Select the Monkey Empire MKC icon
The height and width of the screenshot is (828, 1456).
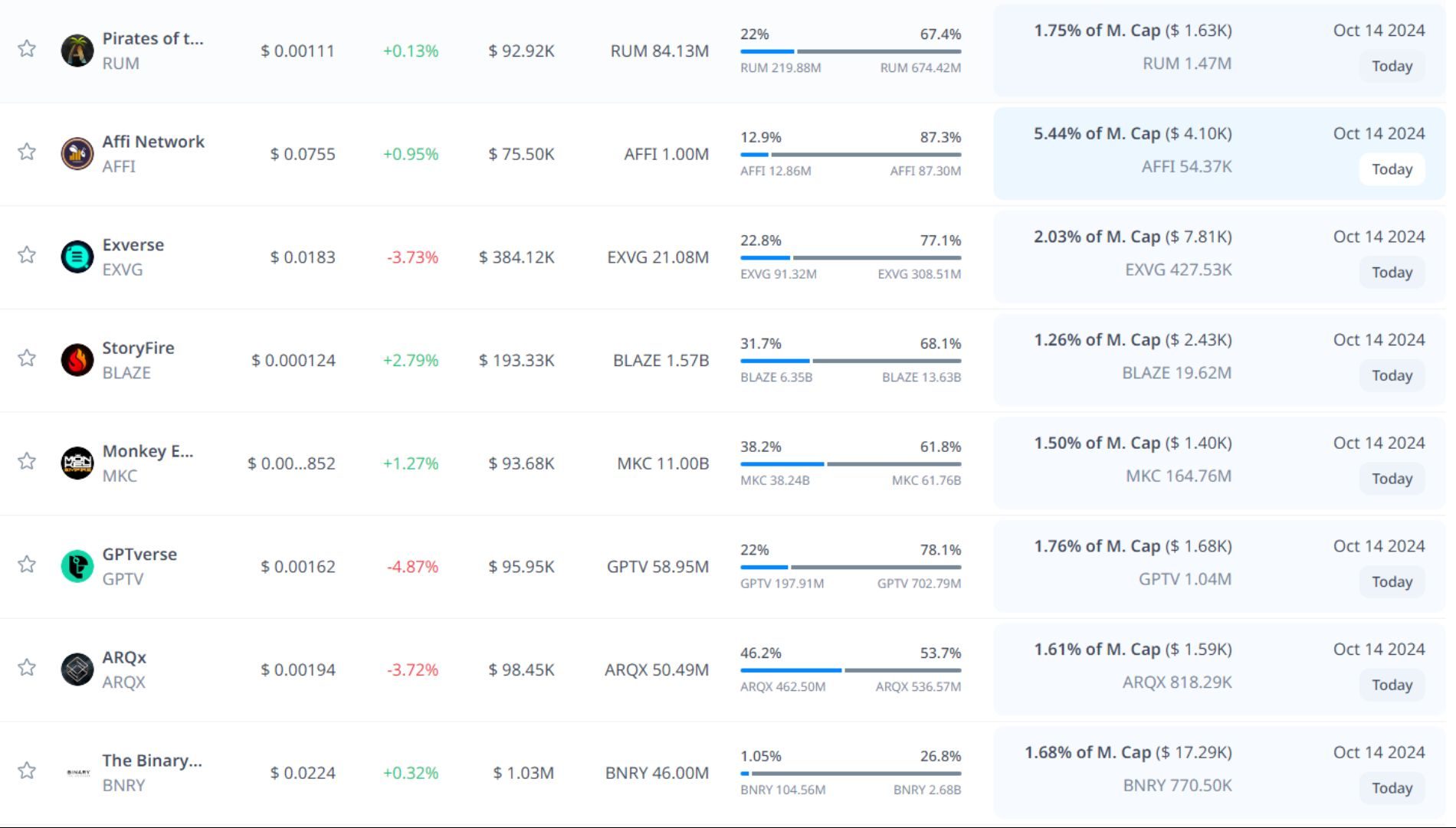pos(77,463)
